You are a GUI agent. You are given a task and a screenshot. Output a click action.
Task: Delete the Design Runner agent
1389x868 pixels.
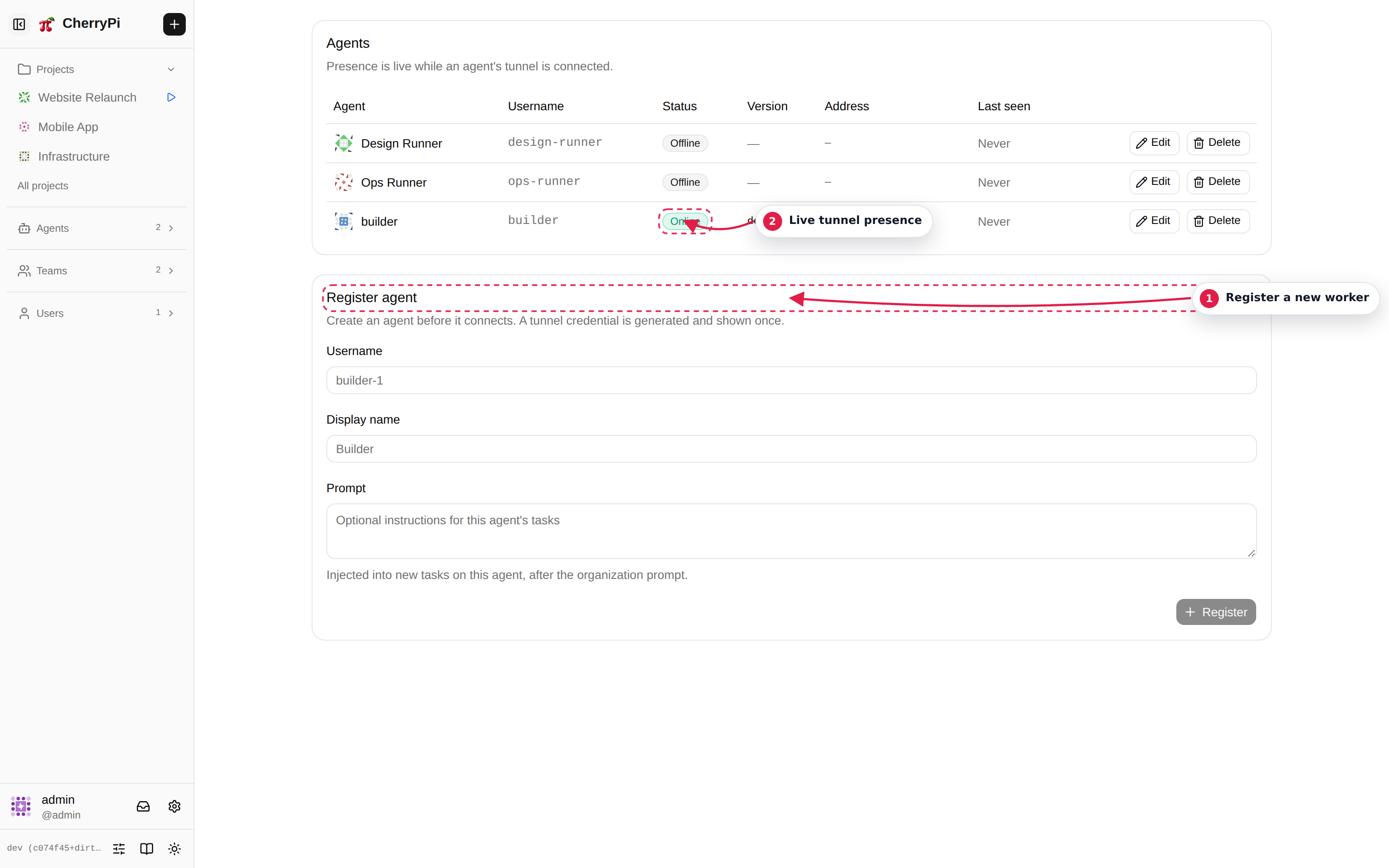pyautogui.click(x=1218, y=143)
